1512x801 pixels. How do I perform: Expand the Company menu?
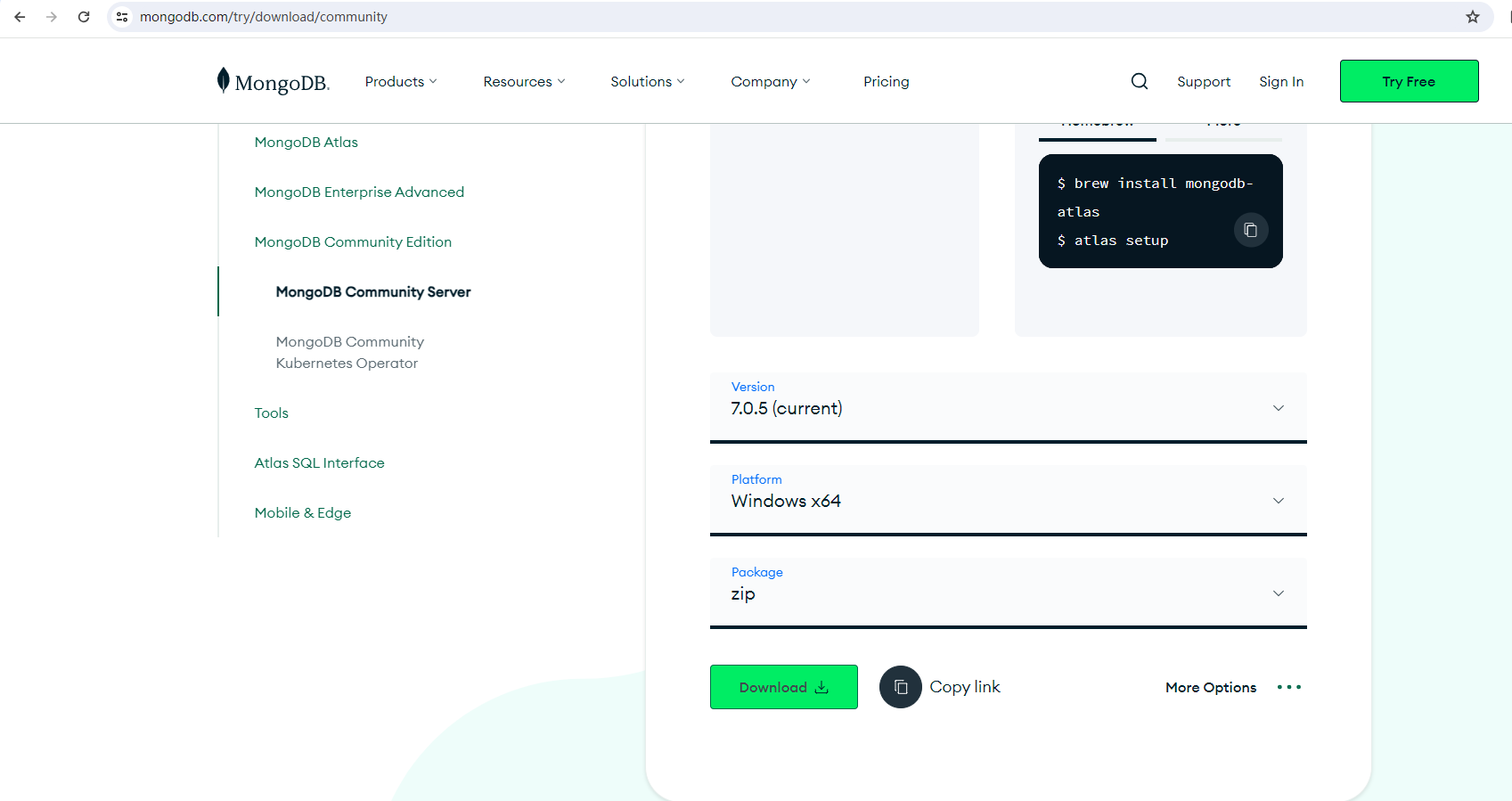[x=771, y=81]
